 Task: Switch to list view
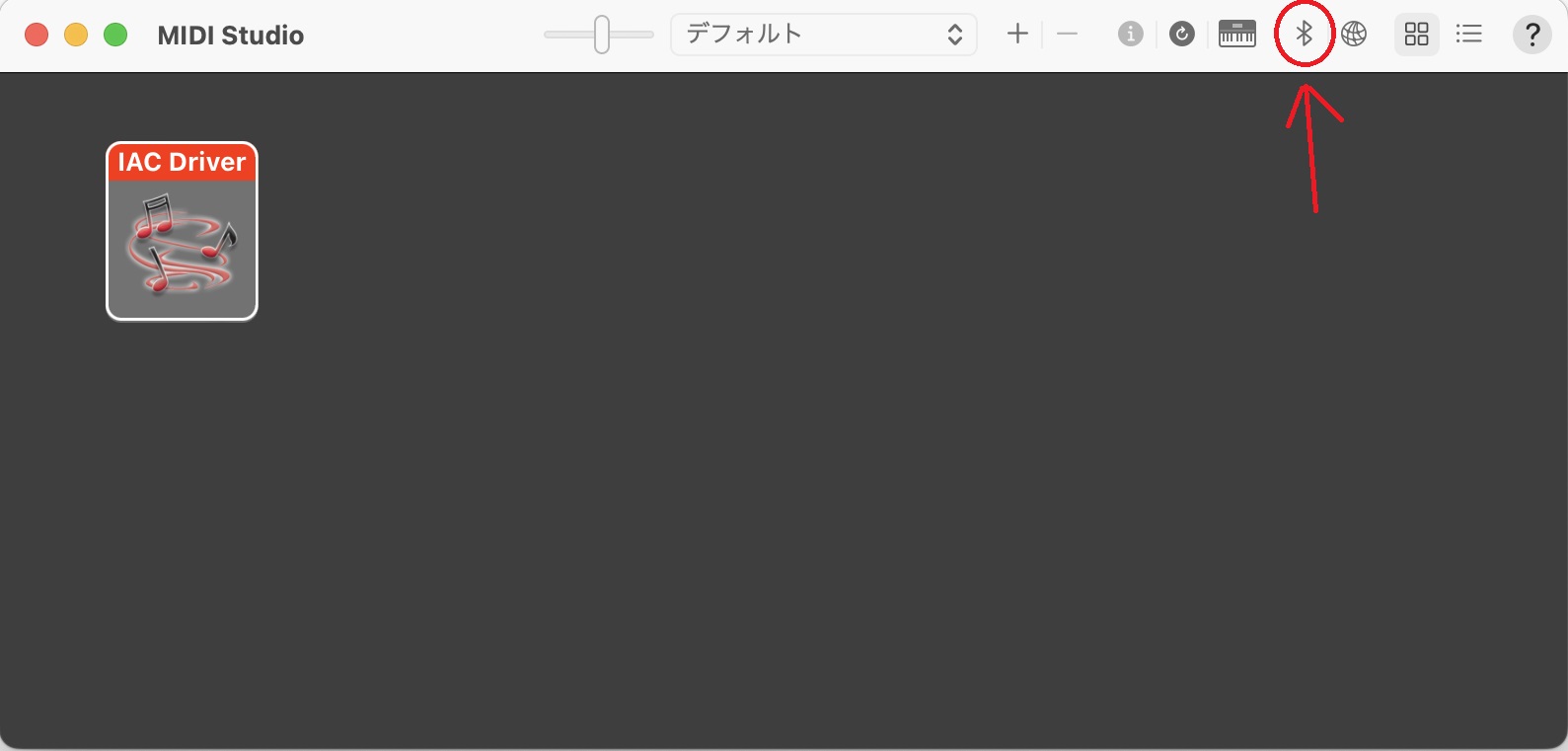[1468, 34]
